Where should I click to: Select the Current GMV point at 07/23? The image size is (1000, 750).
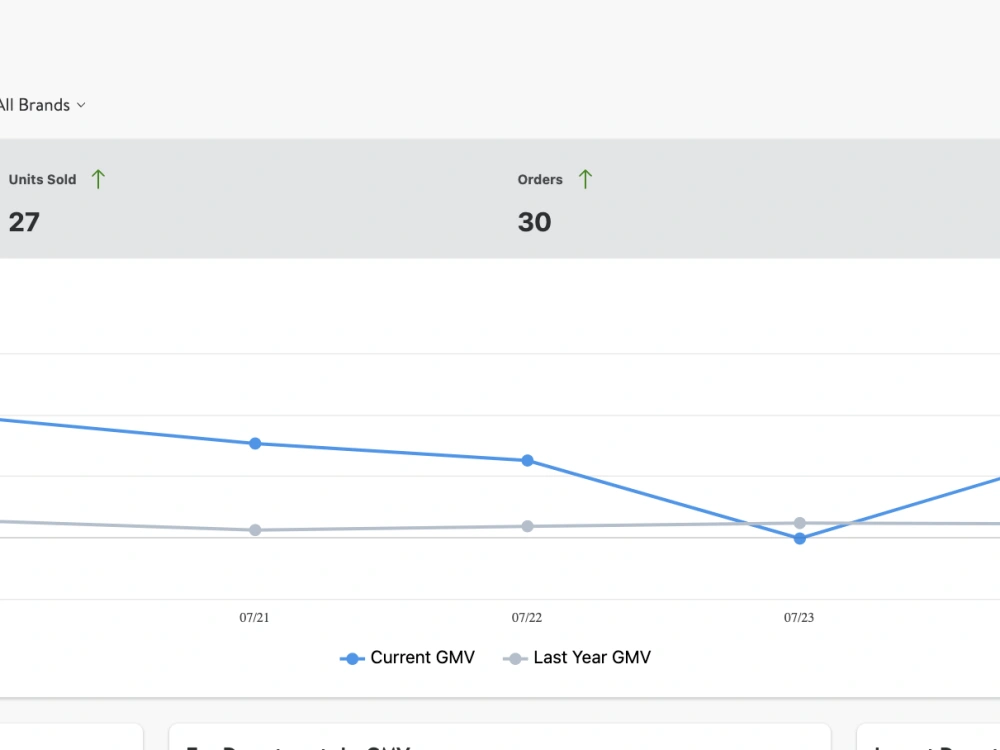tap(800, 539)
